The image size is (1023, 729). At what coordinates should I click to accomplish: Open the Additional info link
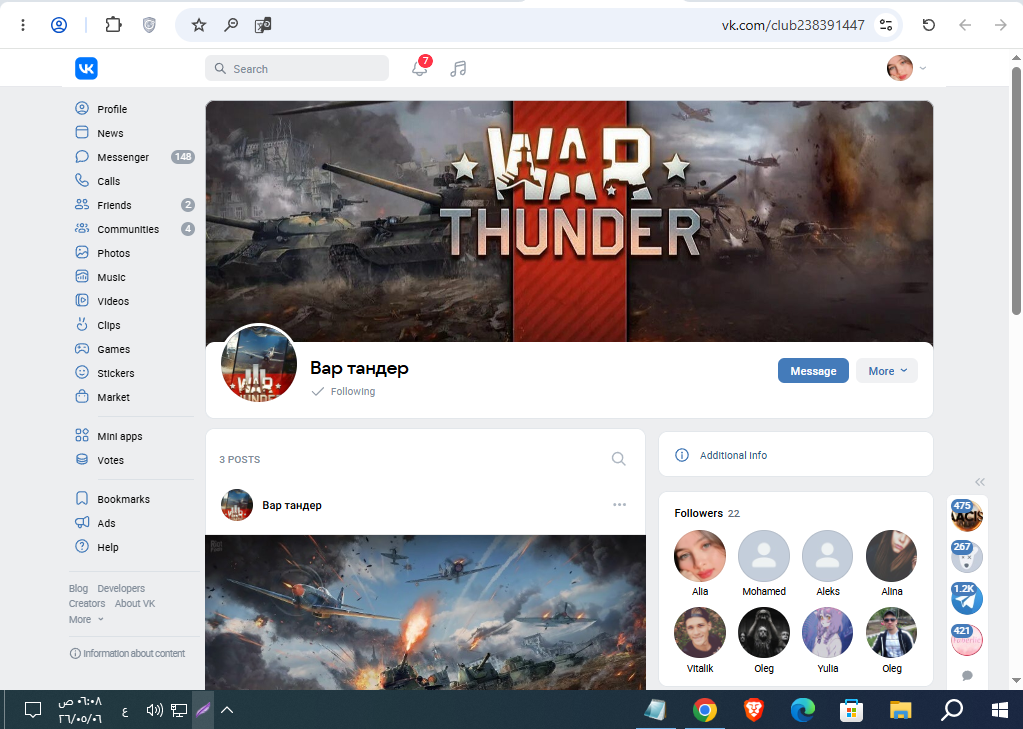pos(733,455)
